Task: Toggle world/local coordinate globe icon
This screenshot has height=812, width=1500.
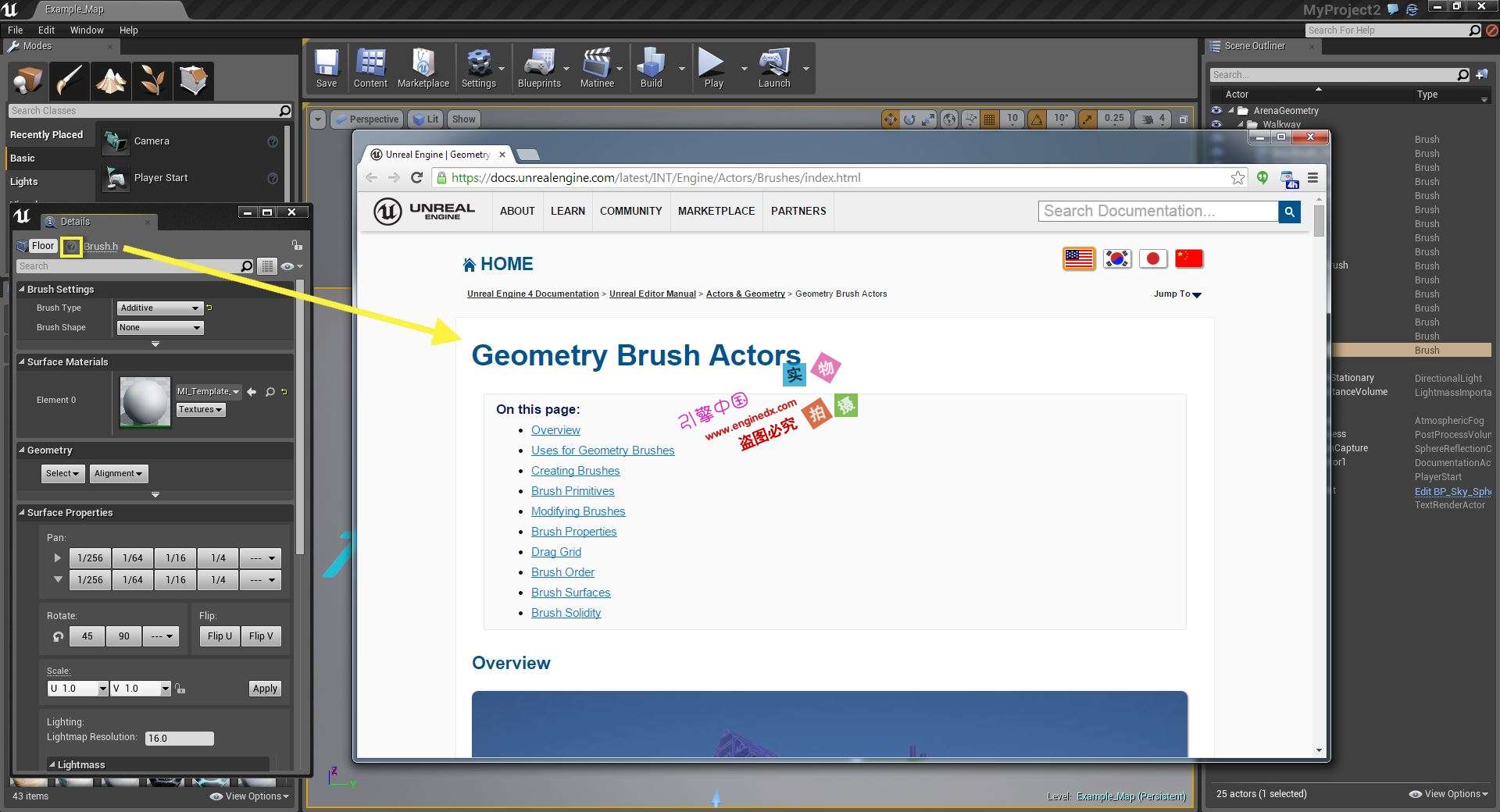Action: pos(949,119)
